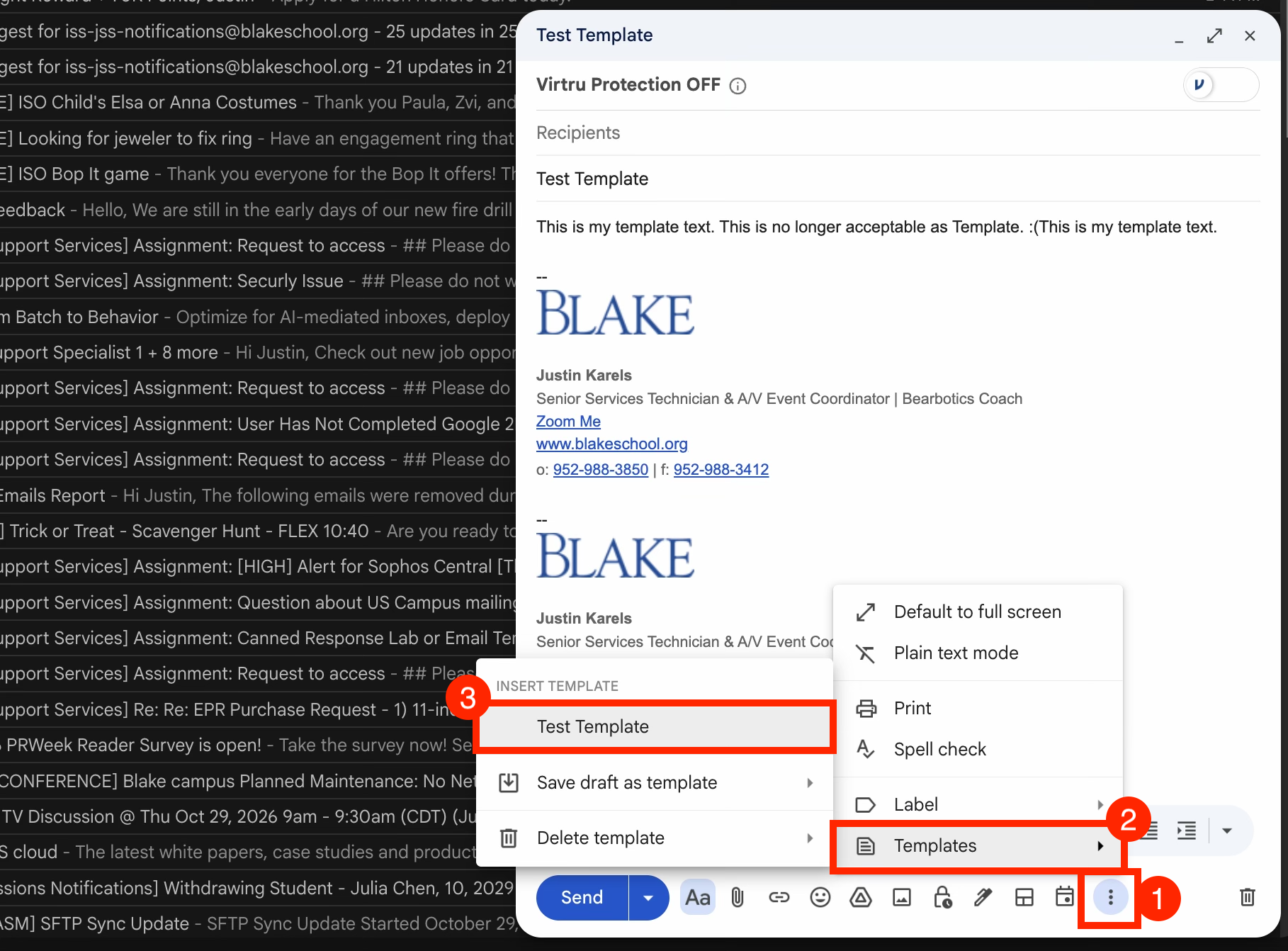Pop out compose to full screen

click(x=1214, y=35)
